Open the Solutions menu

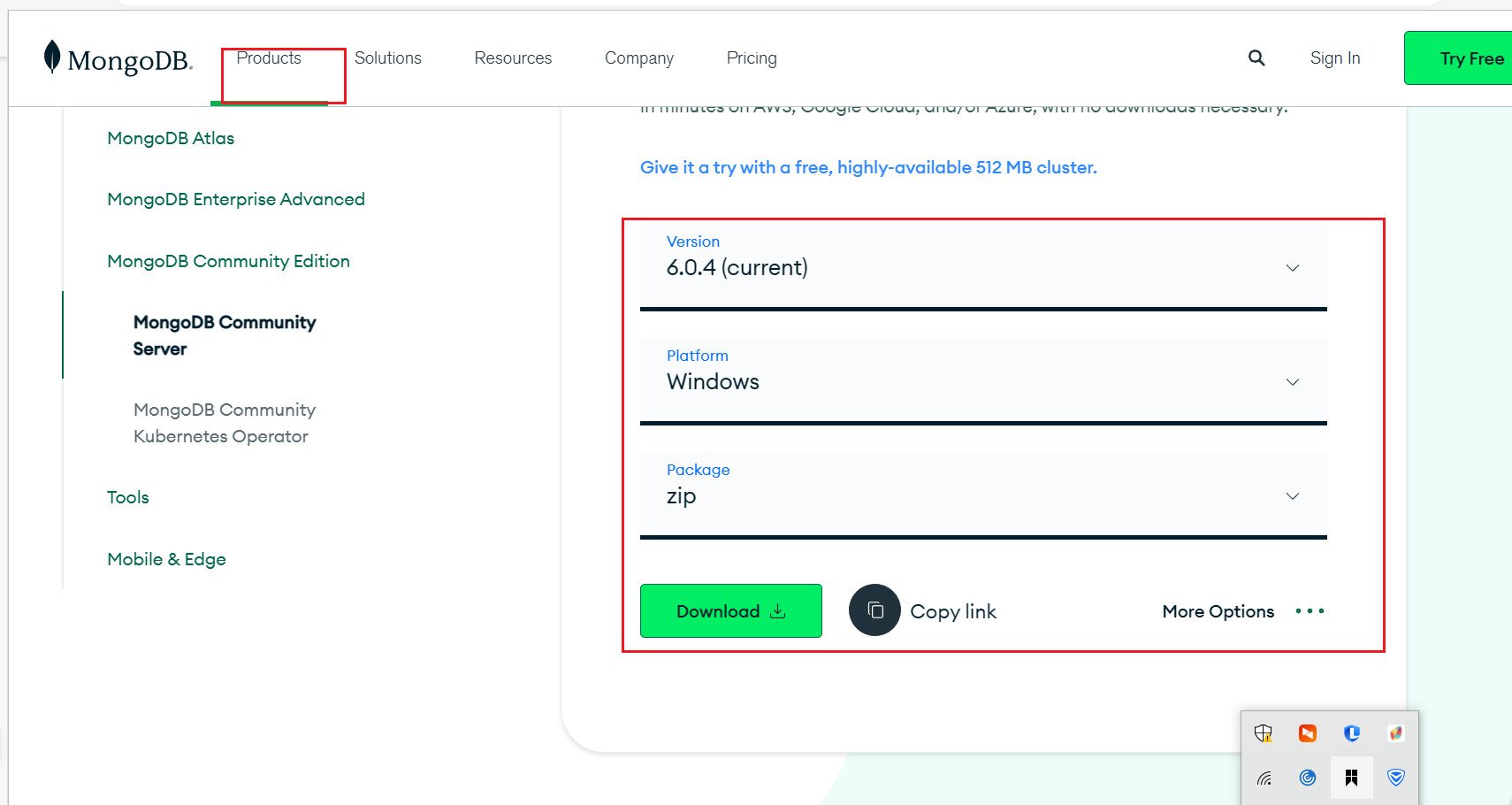coord(388,58)
